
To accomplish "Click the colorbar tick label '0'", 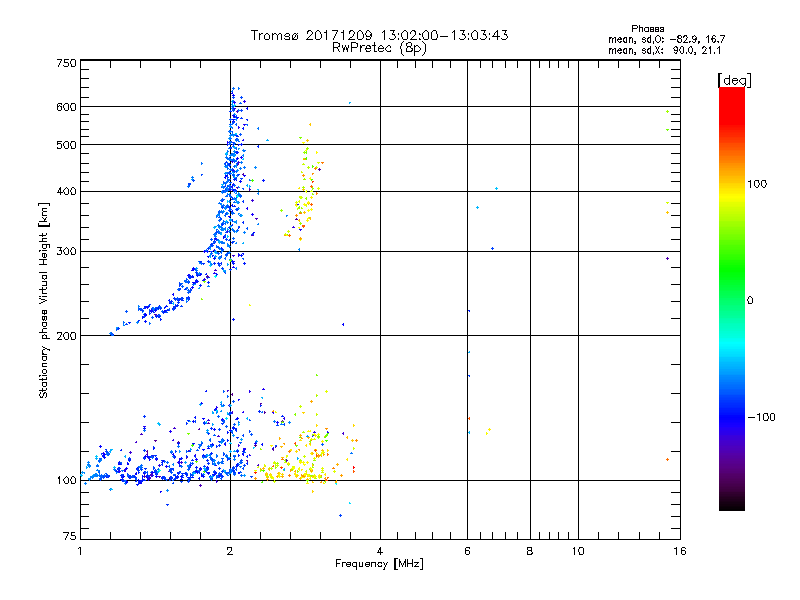I will point(749,301).
